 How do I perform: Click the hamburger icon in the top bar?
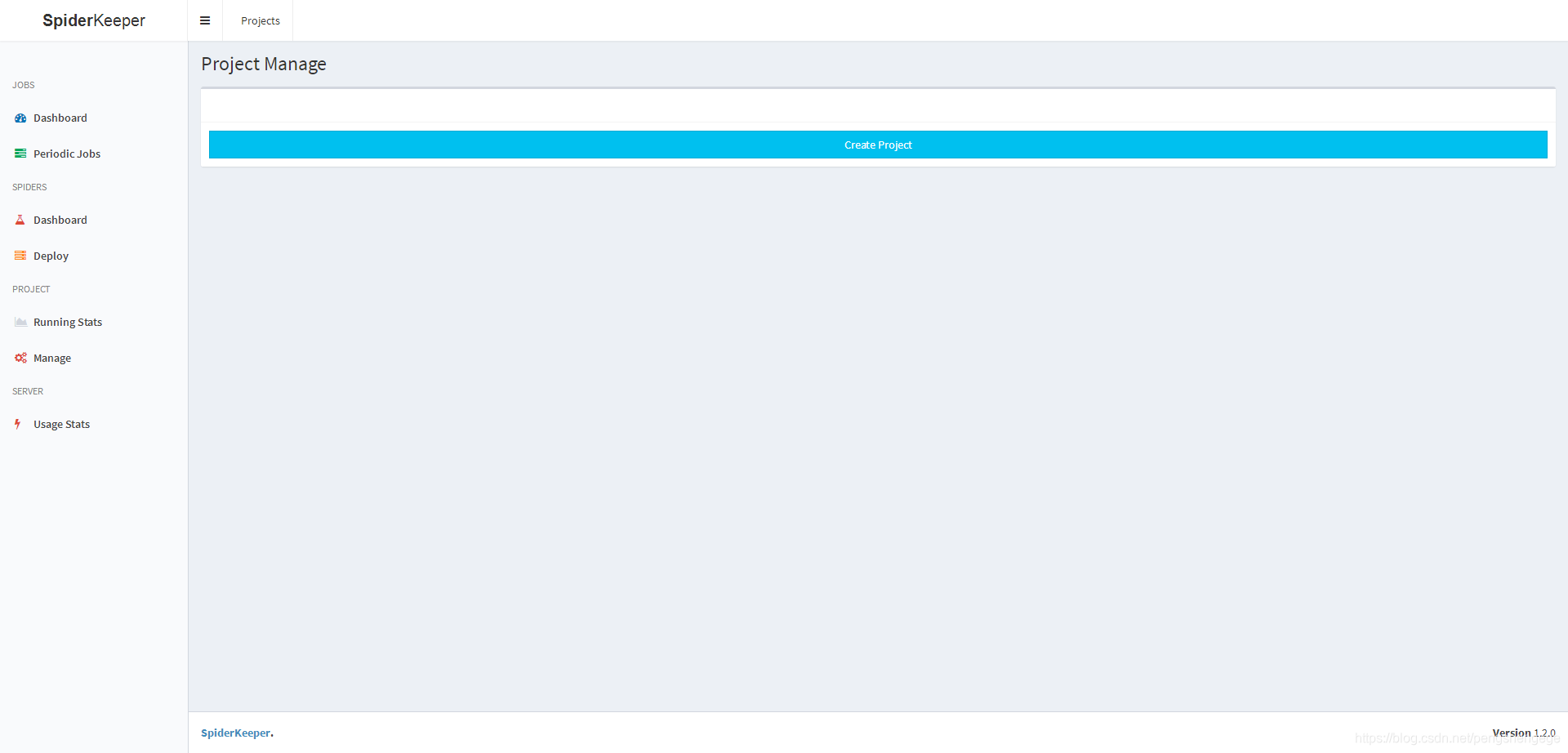[x=205, y=20]
